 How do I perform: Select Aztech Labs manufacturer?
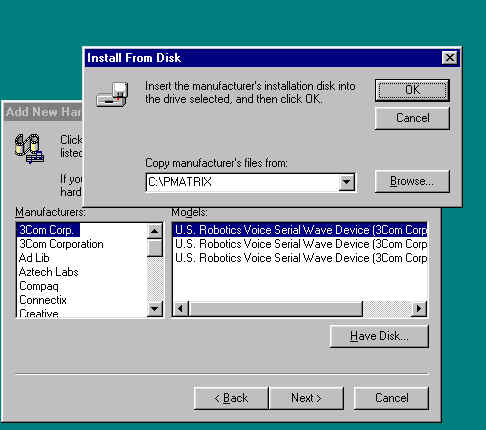click(49, 272)
